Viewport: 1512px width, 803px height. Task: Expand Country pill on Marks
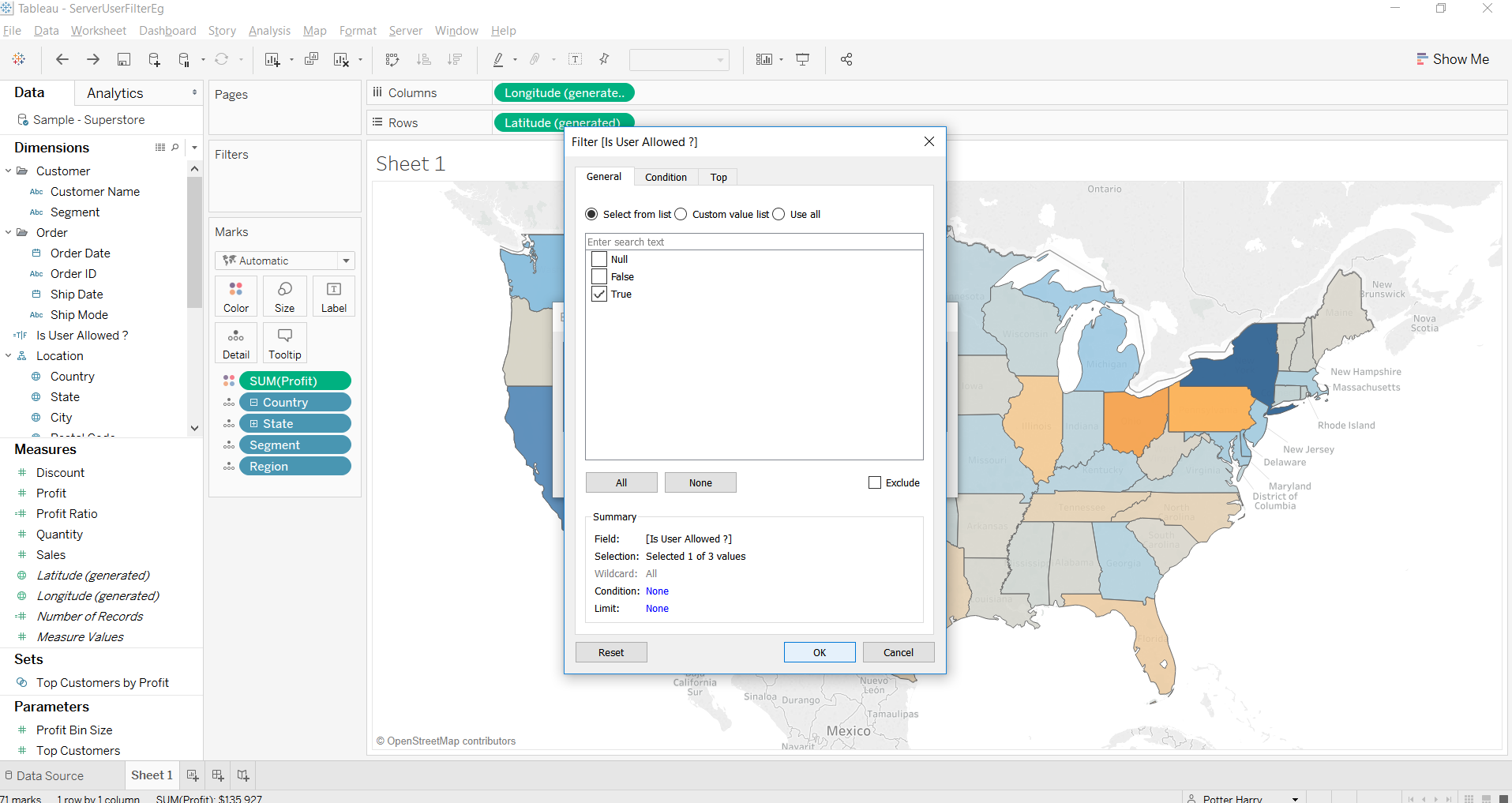254,403
